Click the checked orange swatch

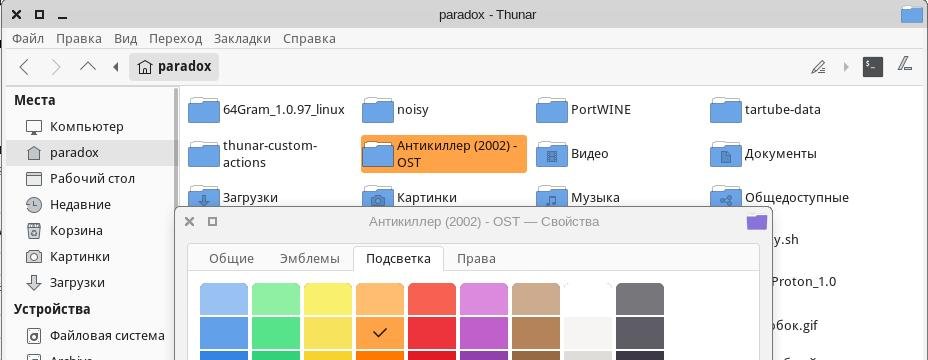[380, 333]
